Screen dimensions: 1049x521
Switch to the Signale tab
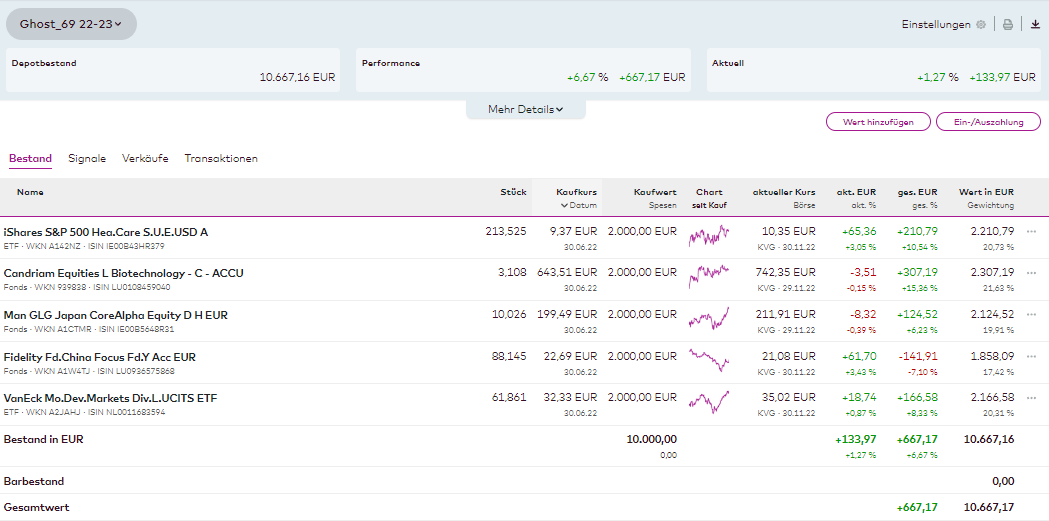[x=87, y=158]
